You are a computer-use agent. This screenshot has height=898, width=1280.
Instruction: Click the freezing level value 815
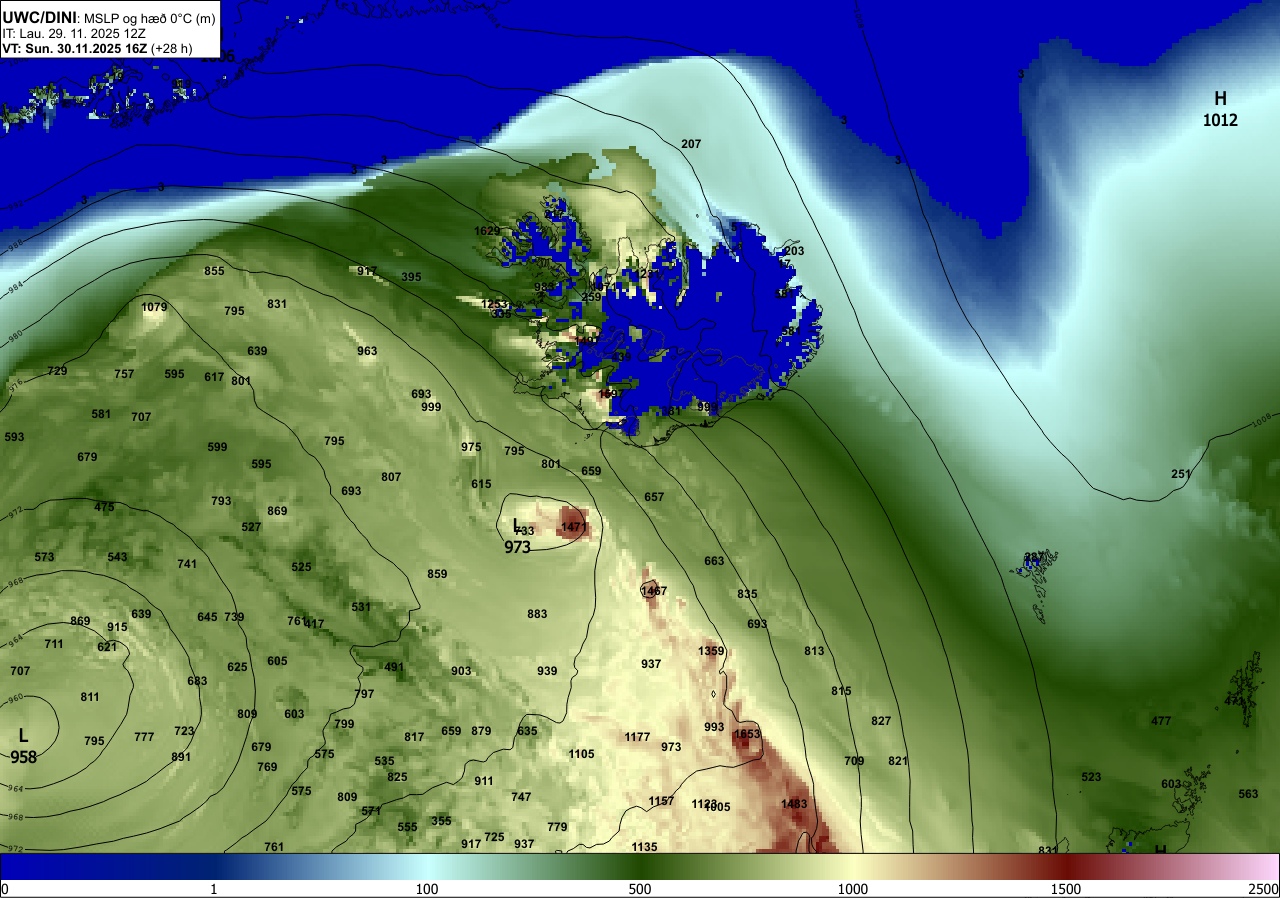tap(841, 691)
